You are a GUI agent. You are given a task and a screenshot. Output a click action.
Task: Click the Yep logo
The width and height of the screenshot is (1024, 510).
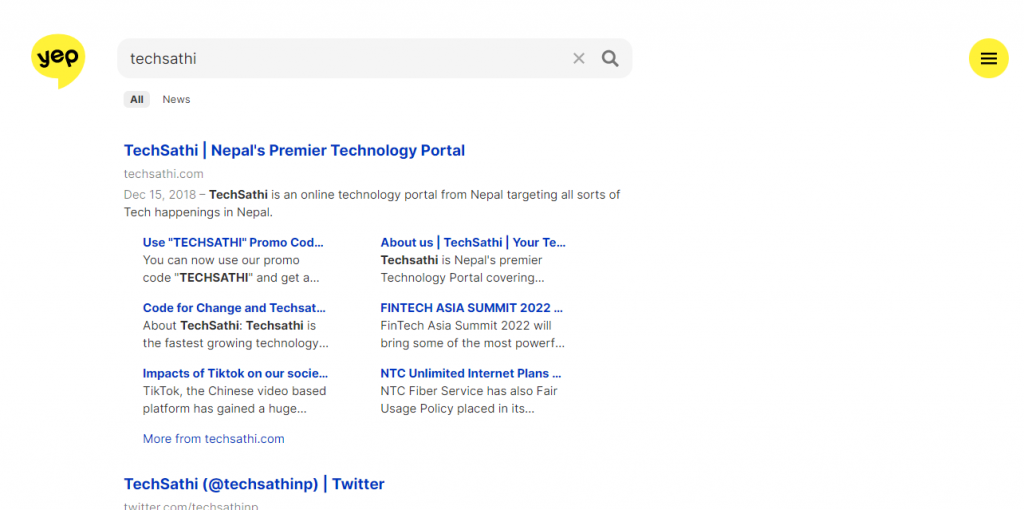click(58, 60)
